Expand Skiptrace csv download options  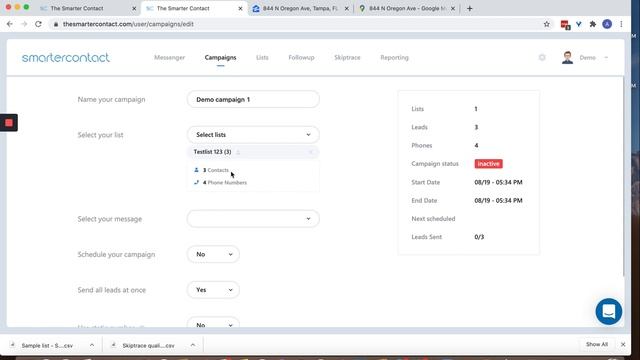pos(193,345)
